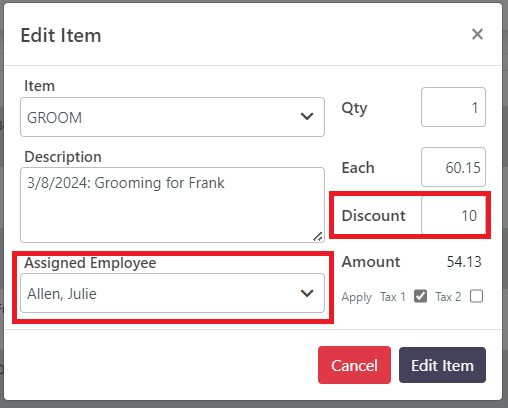Viewport: 508px width, 408px height.
Task: Close the Edit Item dialog with X
Action: coord(477,34)
